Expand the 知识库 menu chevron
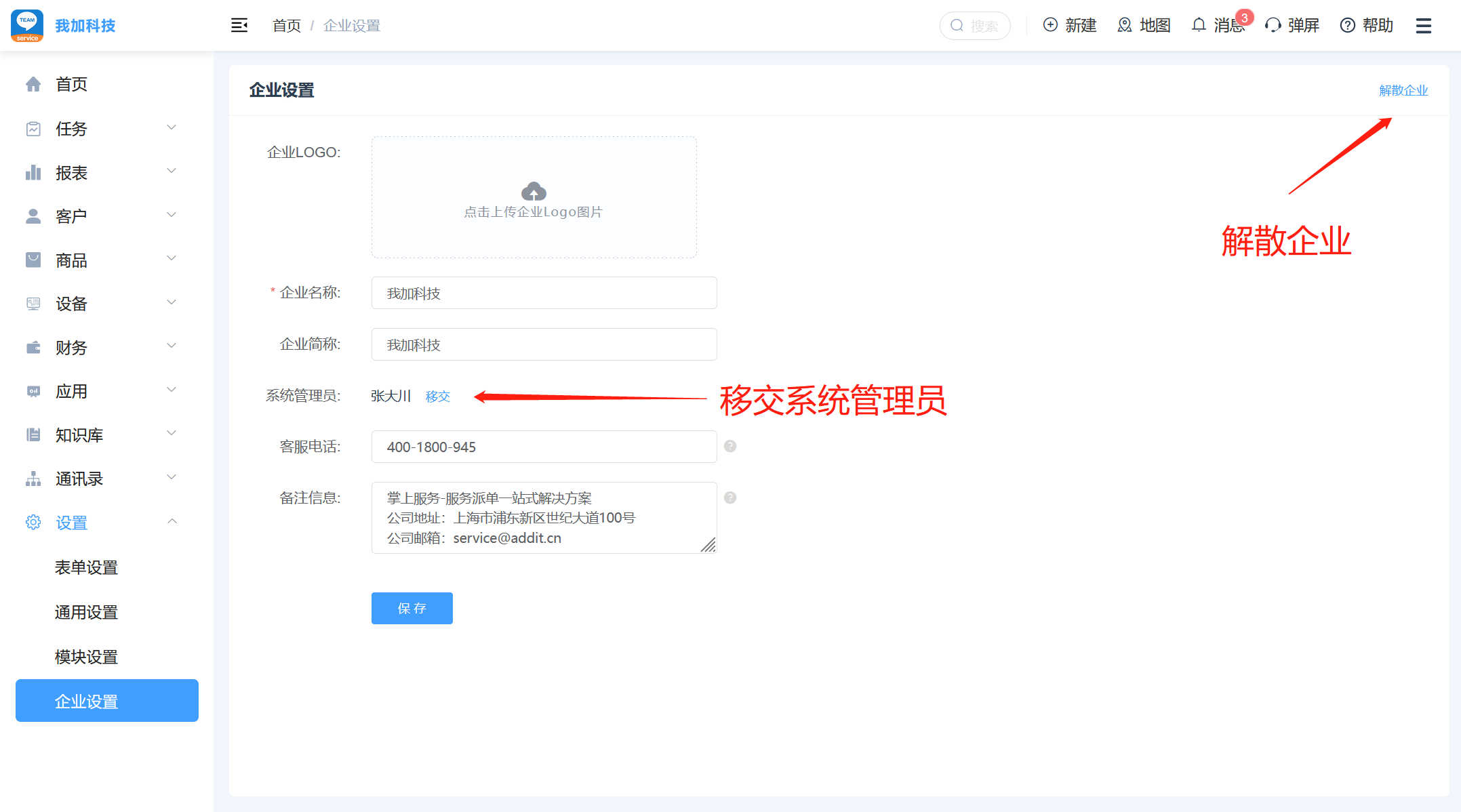This screenshot has width=1461, height=812. pyautogui.click(x=172, y=434)
